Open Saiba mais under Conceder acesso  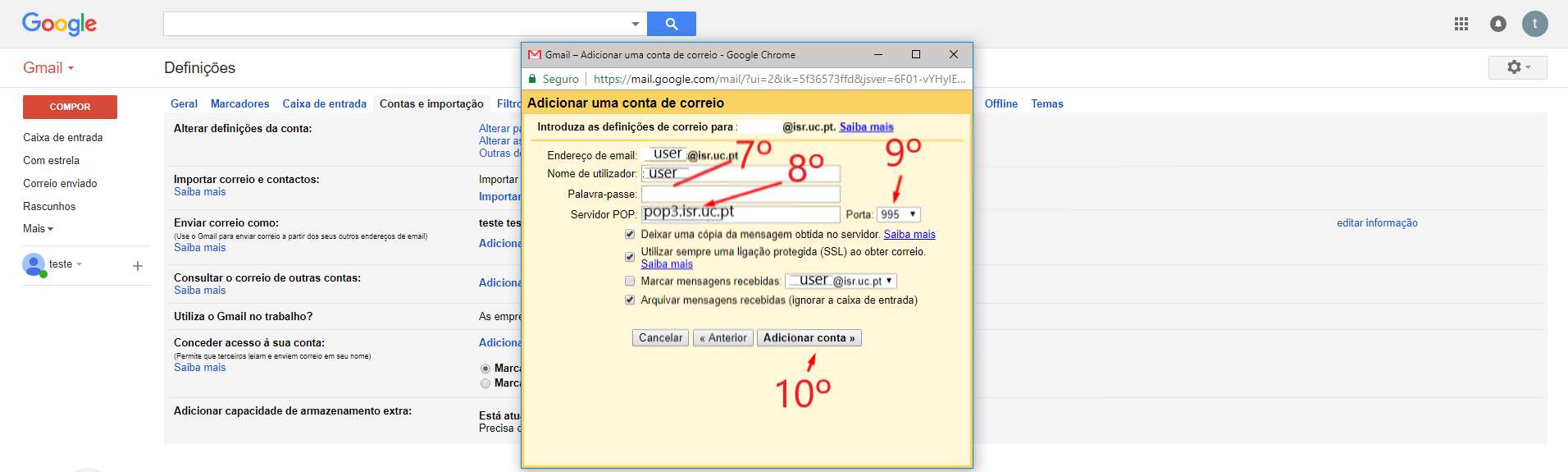199,368
